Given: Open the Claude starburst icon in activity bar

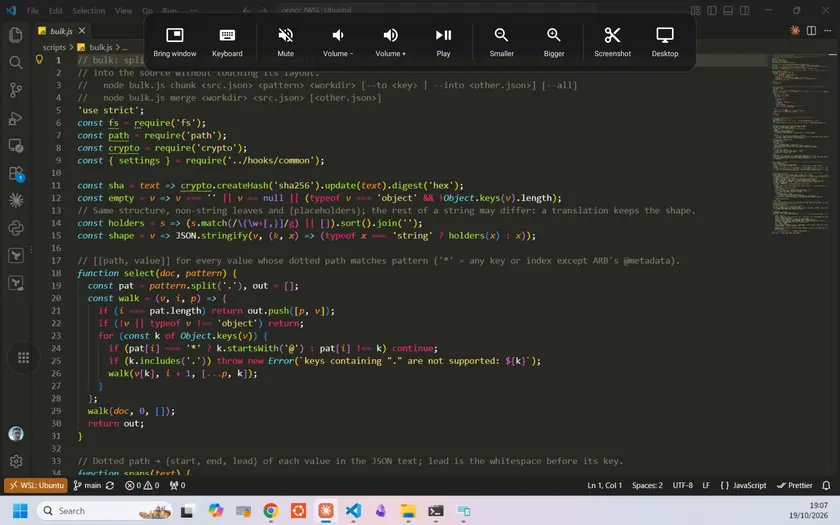Looking at the screenshot, I should (x=16, y=200).
